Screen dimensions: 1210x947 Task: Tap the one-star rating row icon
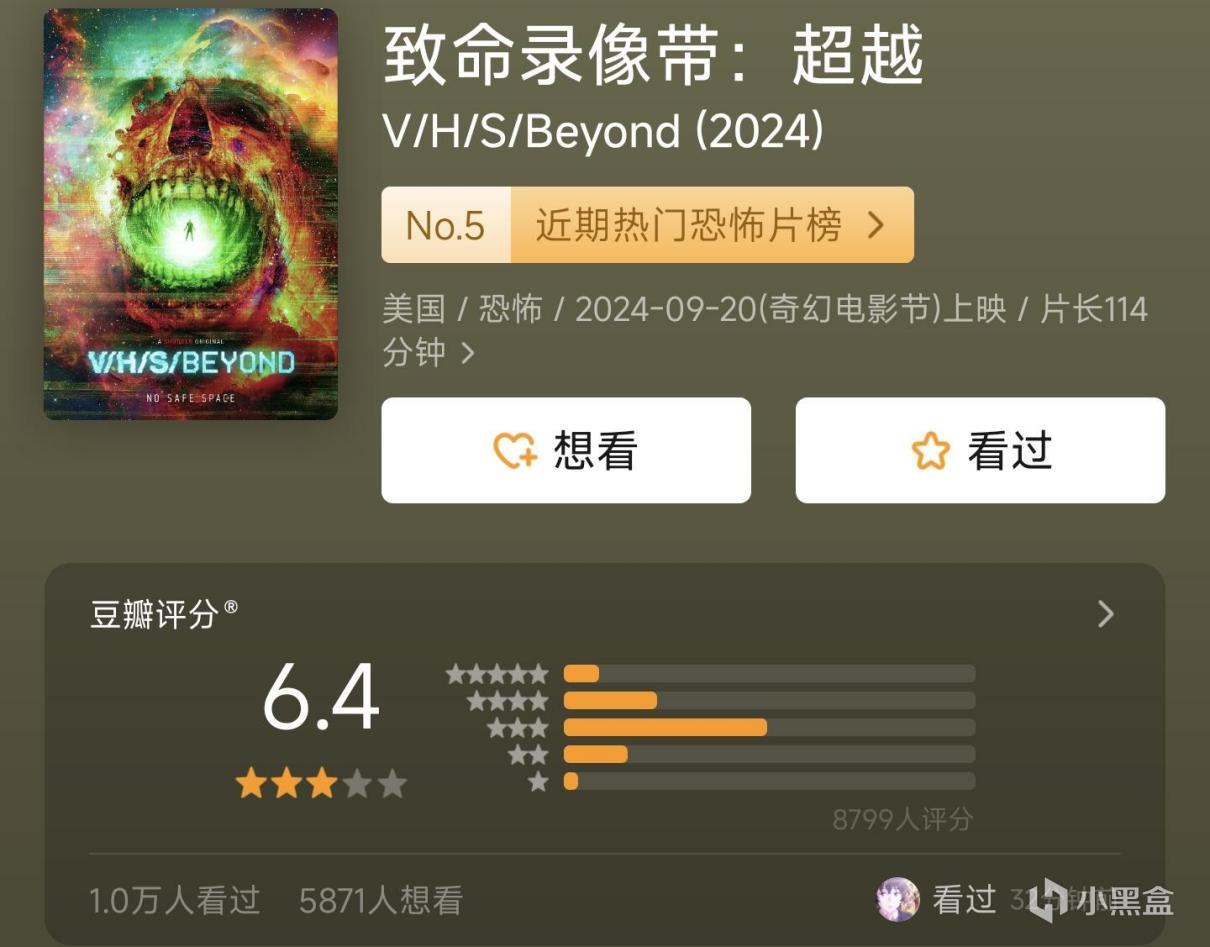point(538,781)
